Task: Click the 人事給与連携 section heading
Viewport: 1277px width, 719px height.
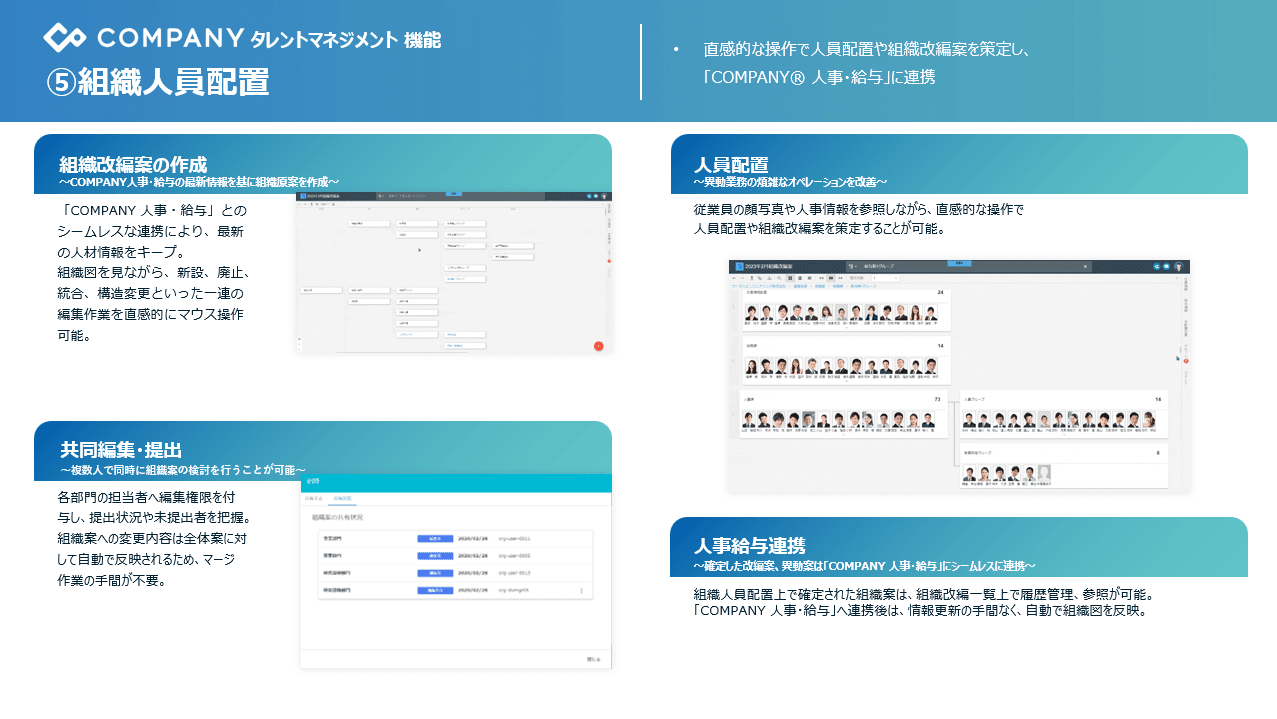Action: pyautogui.click(x=750, y=546)
